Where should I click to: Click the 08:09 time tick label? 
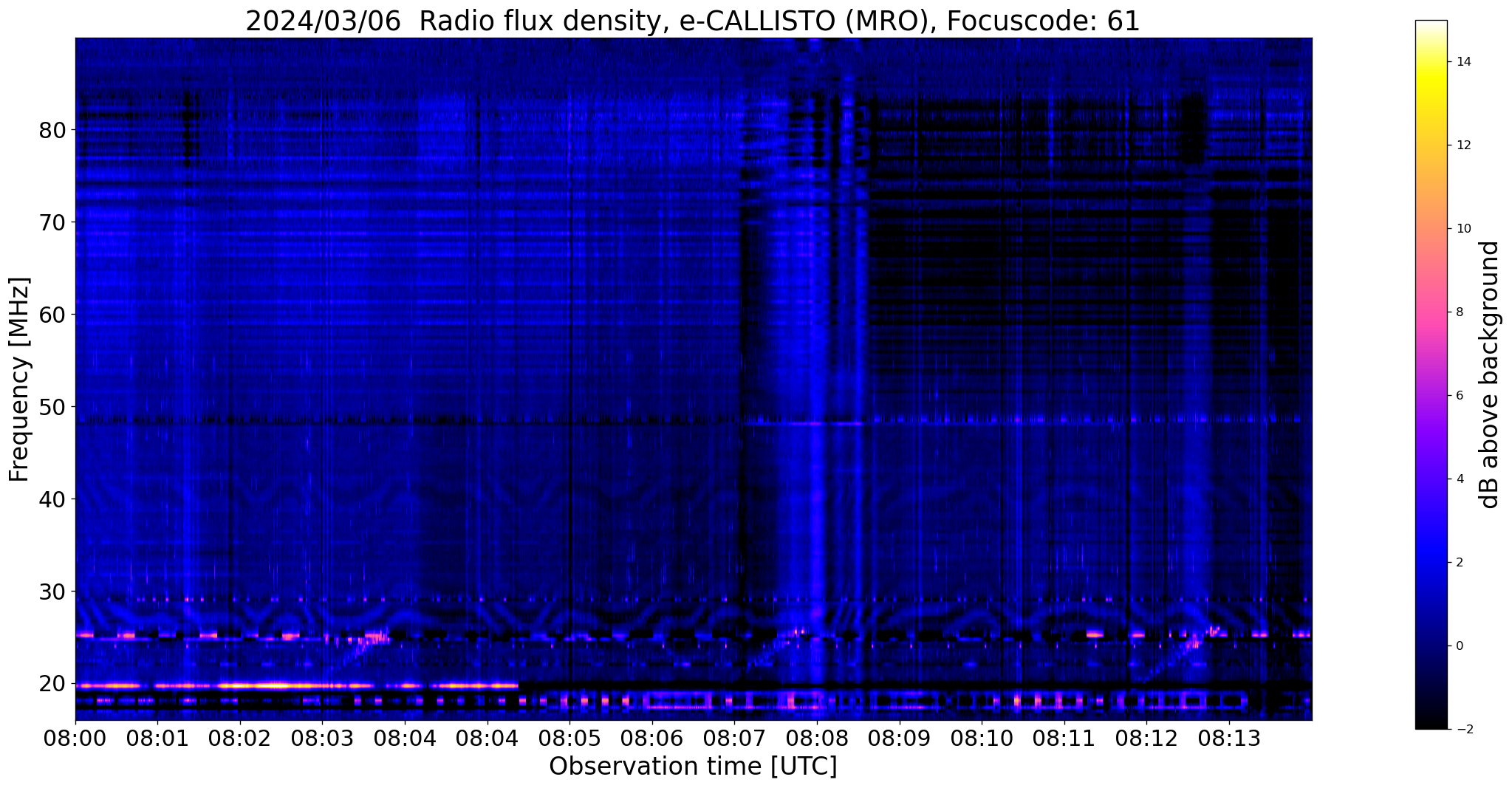point(899,739)
